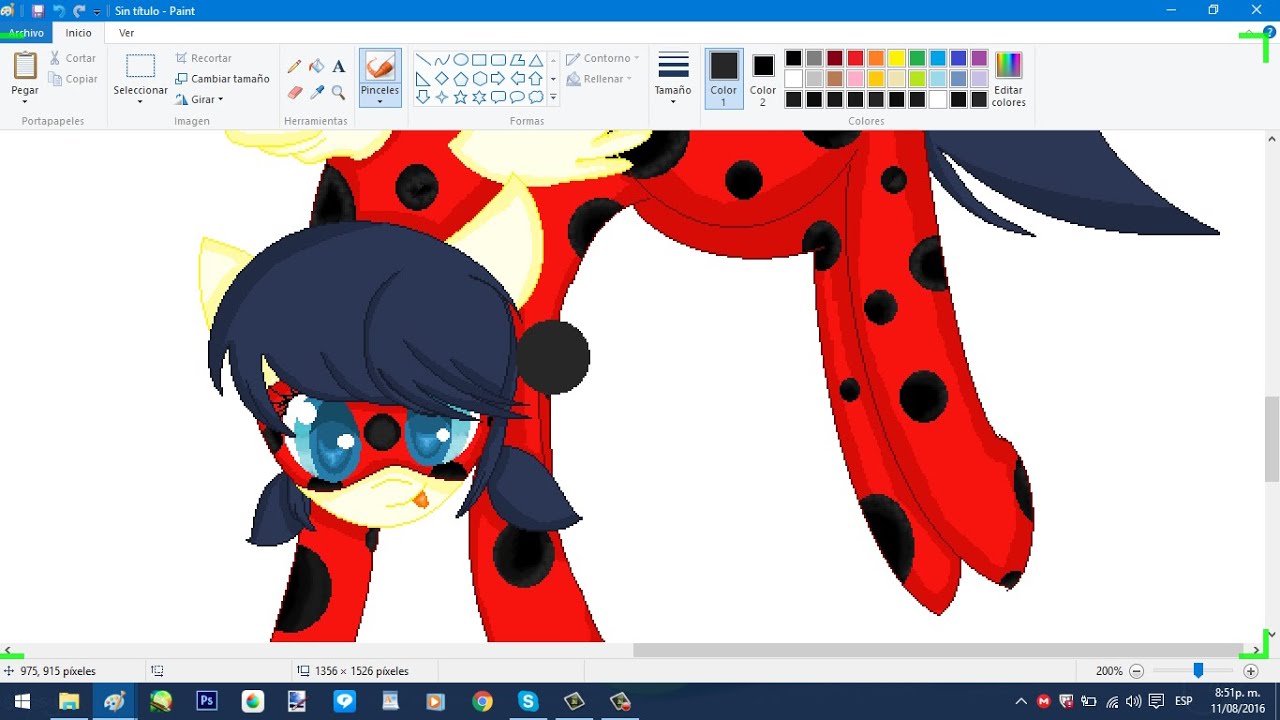
Task: Undo via quick access toolbar arrow
Action: [x=58, y=10]
